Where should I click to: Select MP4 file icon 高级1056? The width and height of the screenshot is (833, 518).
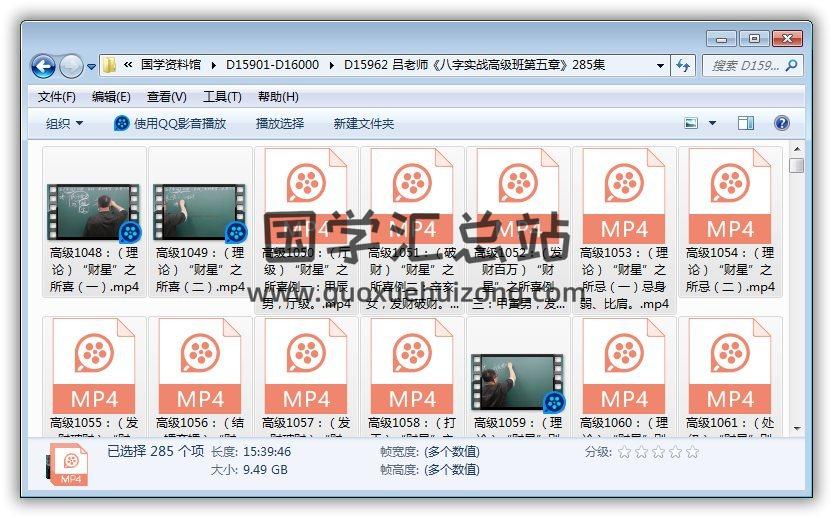tap(200, 366)
